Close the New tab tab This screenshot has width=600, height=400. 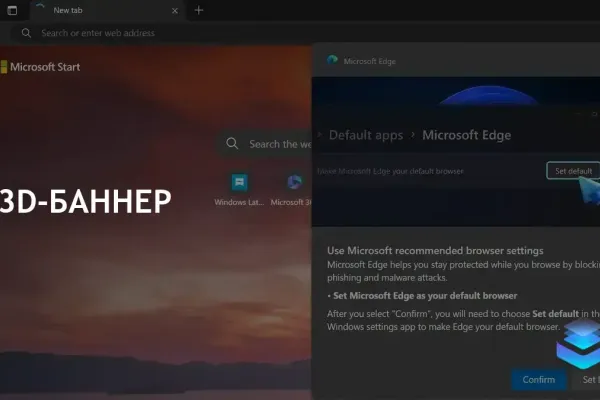pos(174,11)
